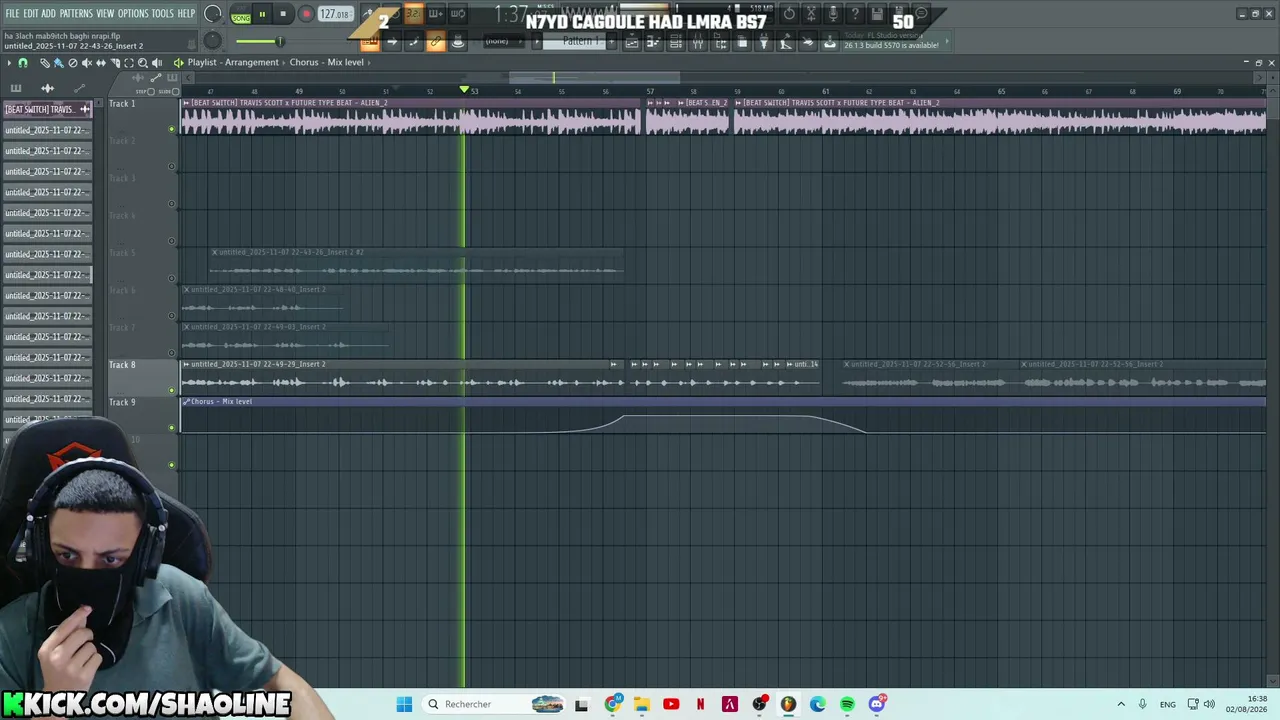
Task: Open Spotify from the taskbar
Action: (847, 704)
